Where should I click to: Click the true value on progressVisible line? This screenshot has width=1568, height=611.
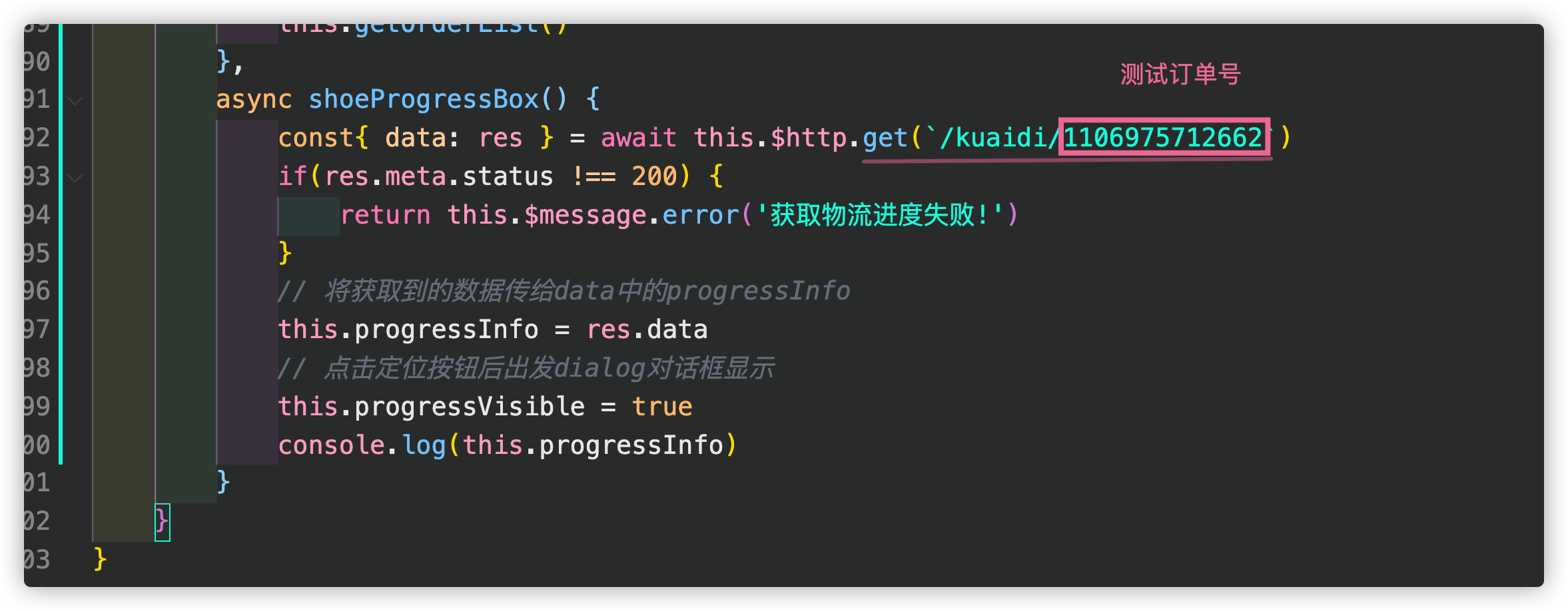(662, 407)
